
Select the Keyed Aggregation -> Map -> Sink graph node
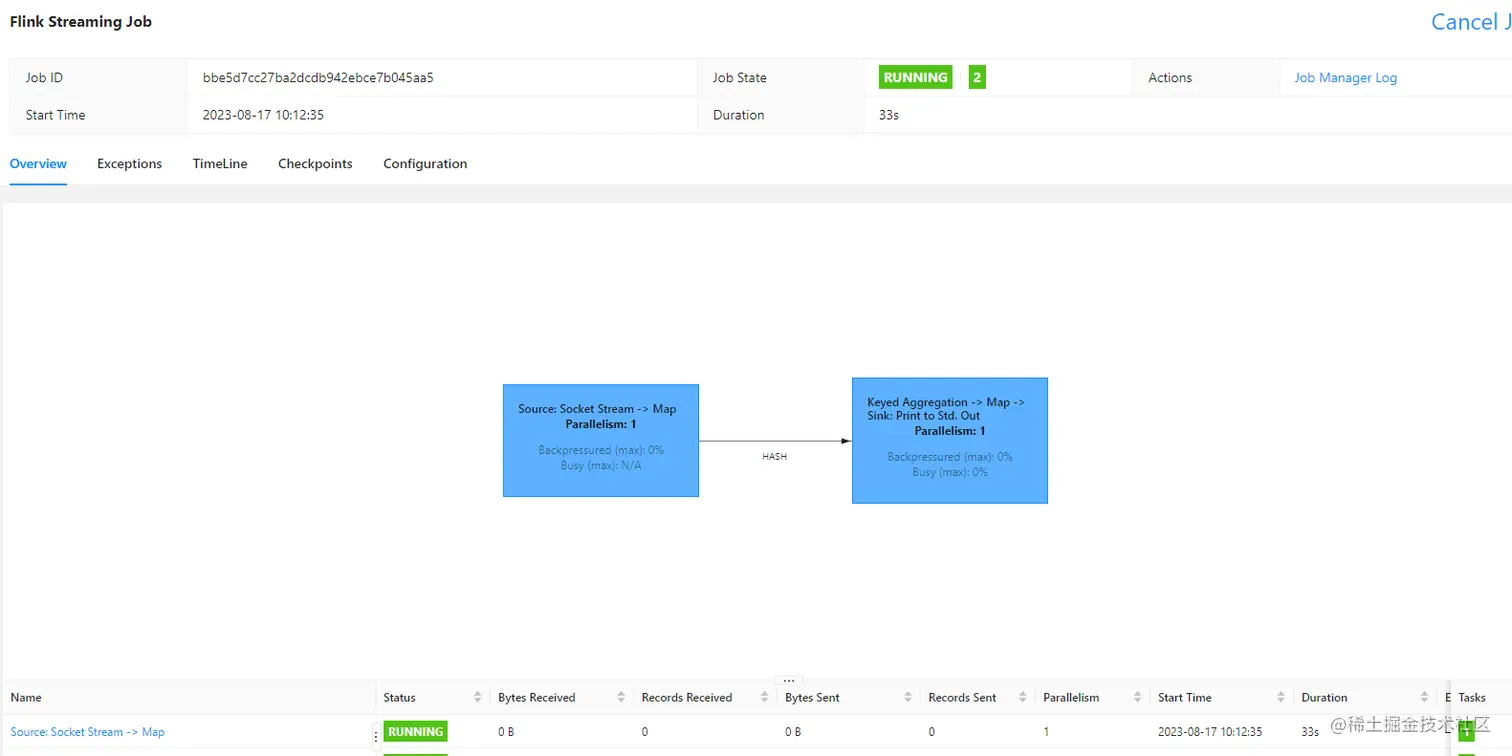pyautogui.click(x=949, y=440)
